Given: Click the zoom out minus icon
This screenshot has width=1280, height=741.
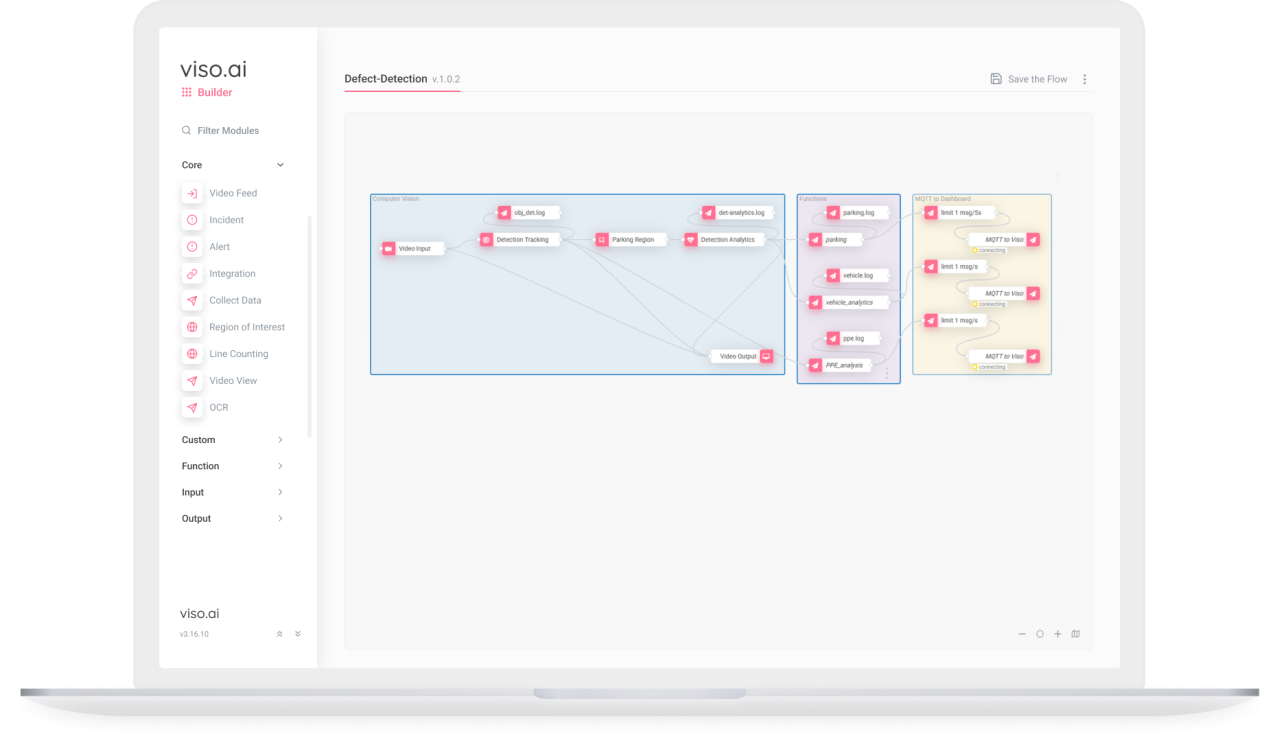Looking at the screenshot, I should click(1022, 634).
